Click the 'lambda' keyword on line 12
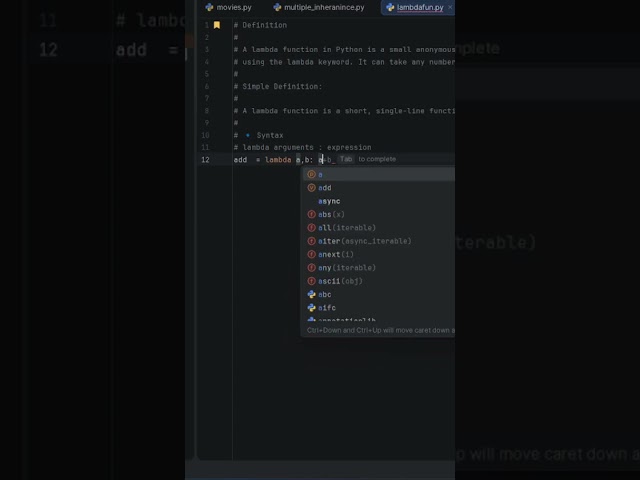This screenshot has height=480, width=640. [278, 160]
